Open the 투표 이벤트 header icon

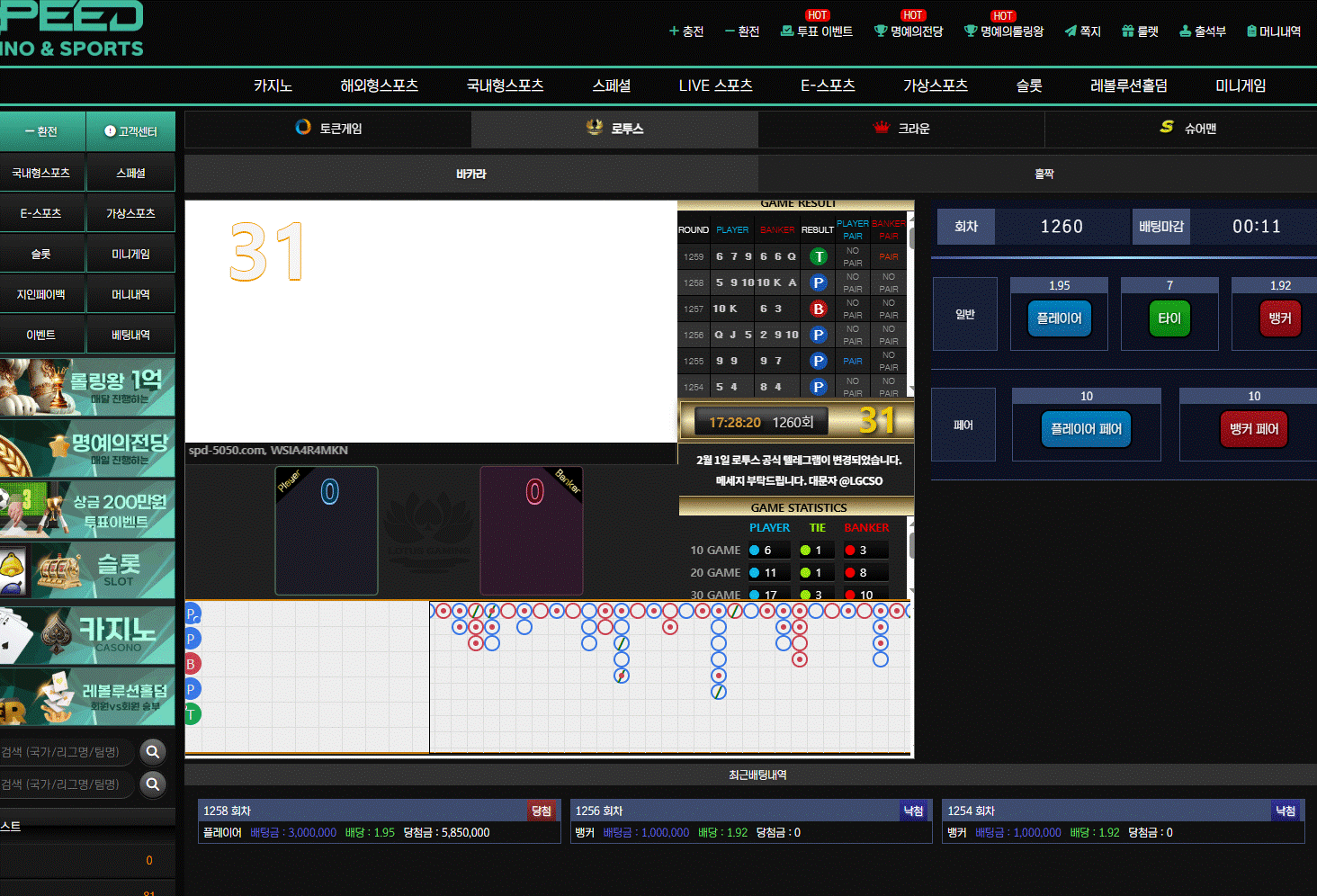[787, 31]
